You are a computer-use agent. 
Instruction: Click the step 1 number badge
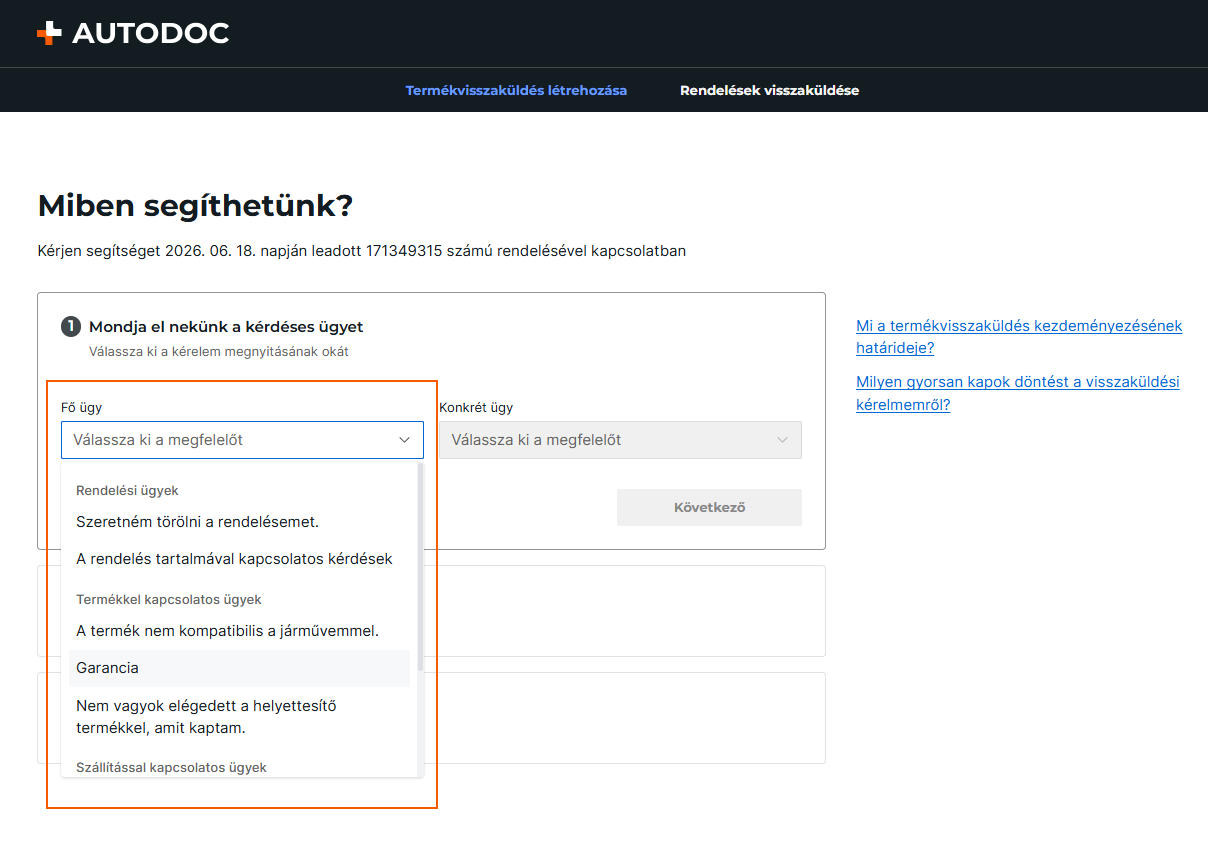tap(70, 326)
